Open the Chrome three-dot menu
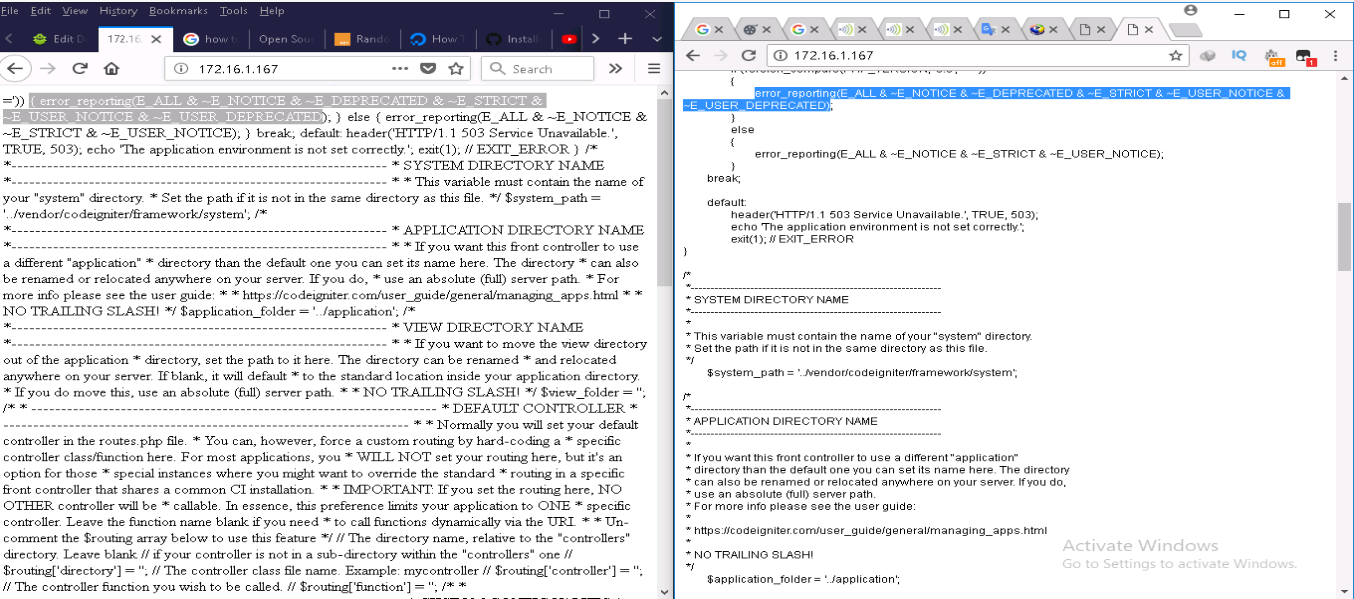This screenshot has height=599, width=1354. coord(1337,56)
